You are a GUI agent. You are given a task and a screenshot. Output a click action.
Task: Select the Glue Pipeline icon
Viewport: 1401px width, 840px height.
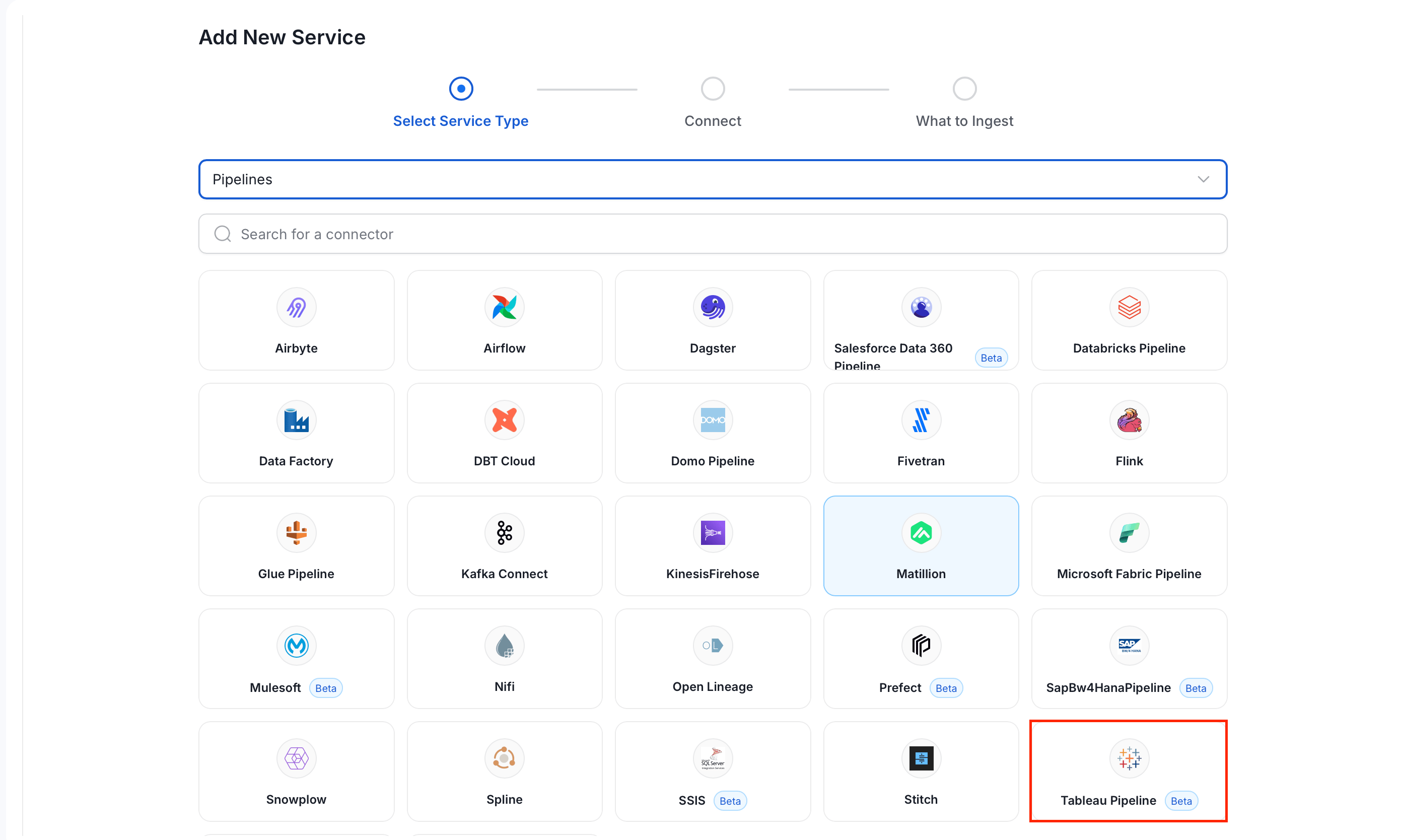click(296, 533)
